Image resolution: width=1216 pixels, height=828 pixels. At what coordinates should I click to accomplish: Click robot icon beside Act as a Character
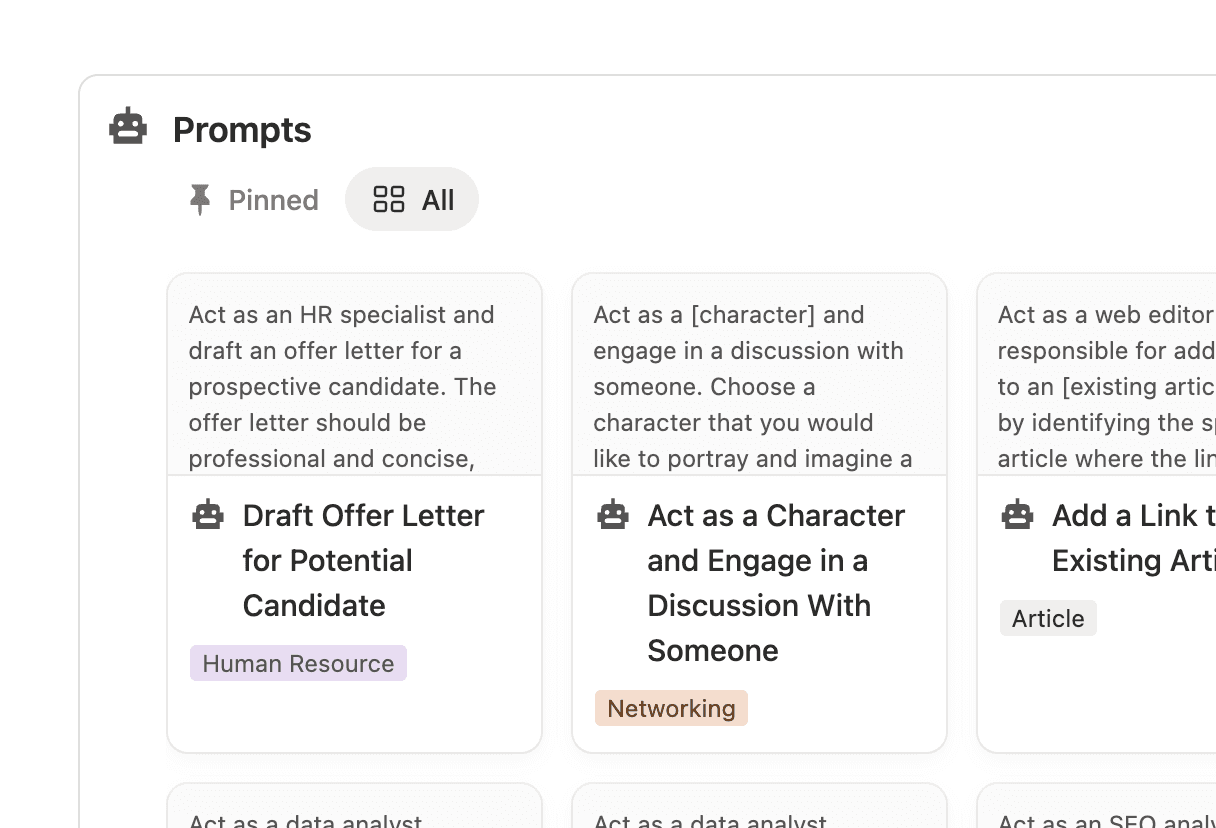tap(613, 515)
